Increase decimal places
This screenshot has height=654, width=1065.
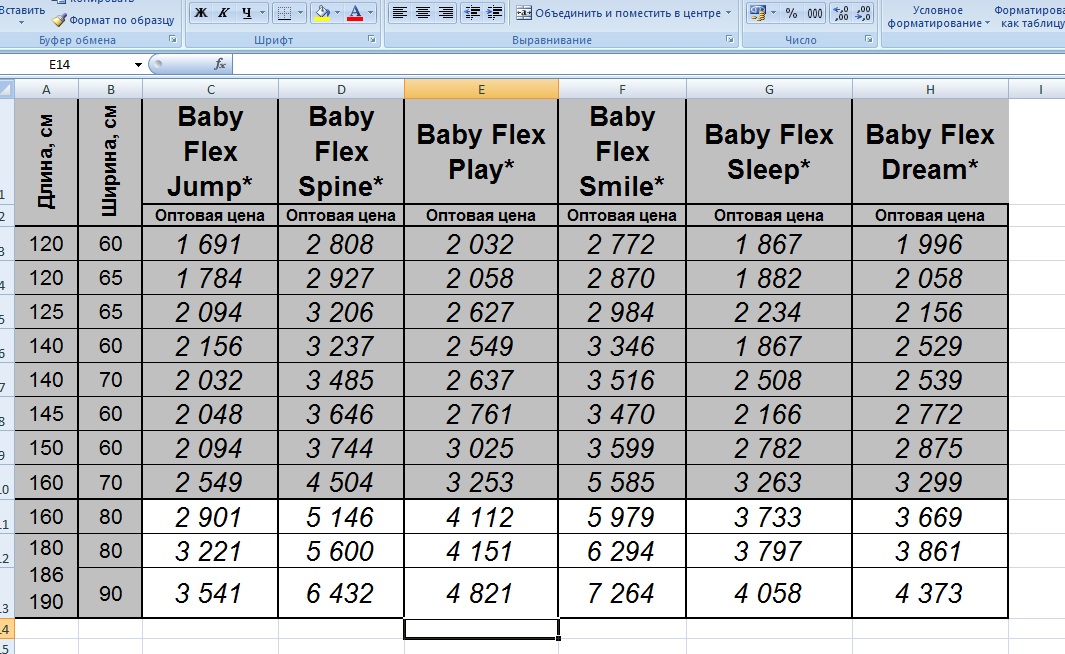tap(841, 13)
